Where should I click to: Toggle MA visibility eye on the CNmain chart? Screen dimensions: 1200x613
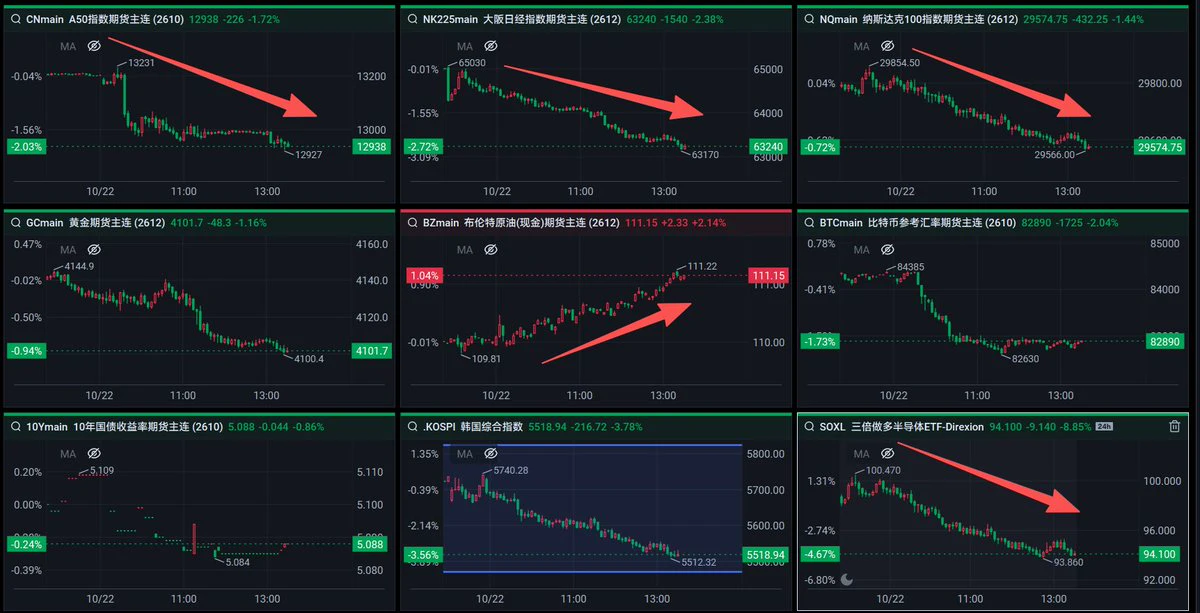[94, 46]
